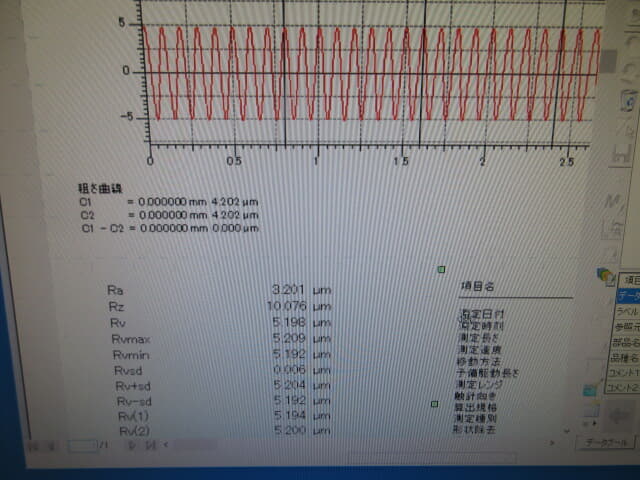The image size is (640, 480).
Task: Jump to the last page with the navigation arrow
Action: tap(150, 445)
